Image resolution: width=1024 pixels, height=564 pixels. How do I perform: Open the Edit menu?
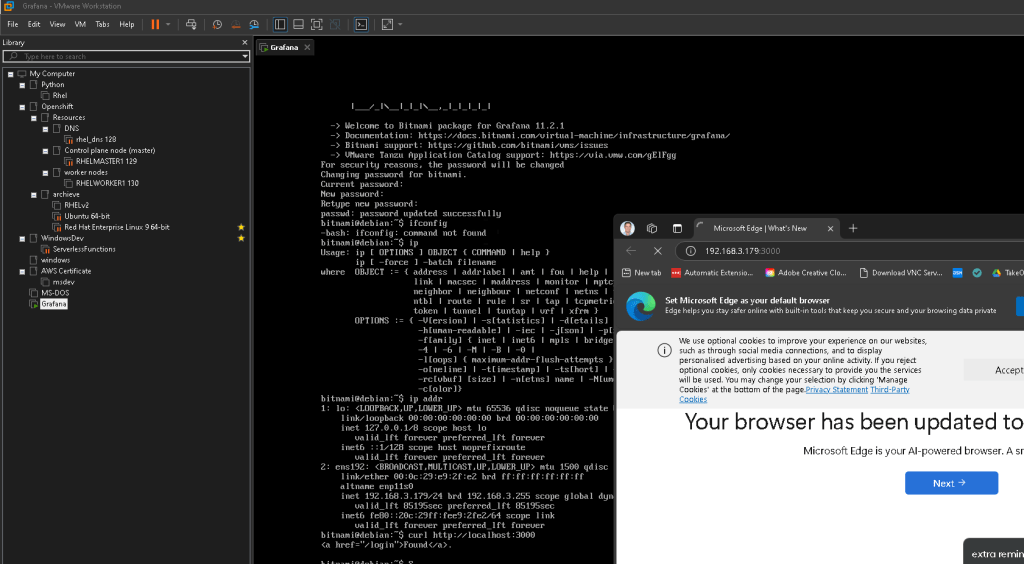tap(34, 24)
